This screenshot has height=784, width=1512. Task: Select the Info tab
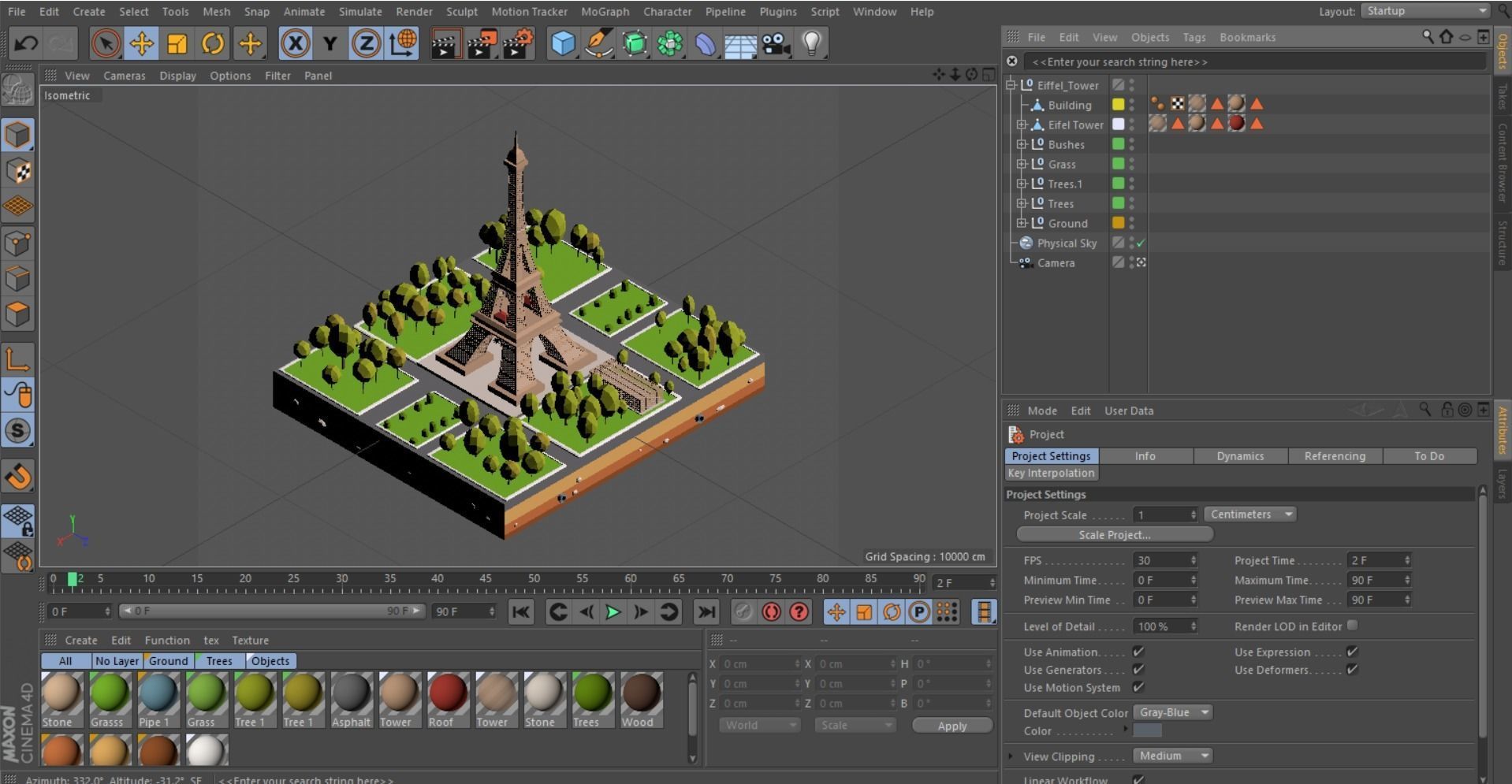[x=1145, y=456]
